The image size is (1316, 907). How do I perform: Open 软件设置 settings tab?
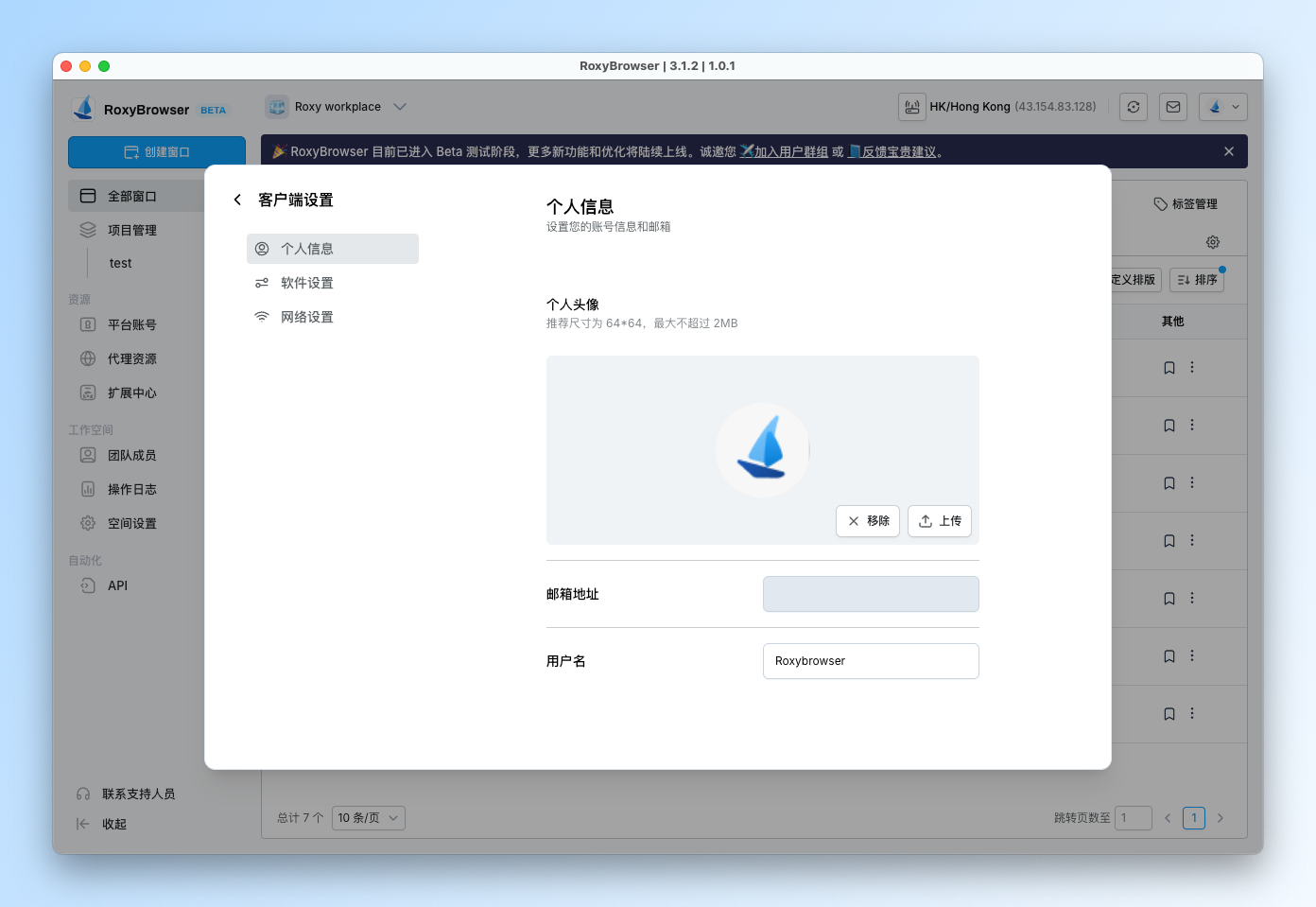click(x=332, y=283)
